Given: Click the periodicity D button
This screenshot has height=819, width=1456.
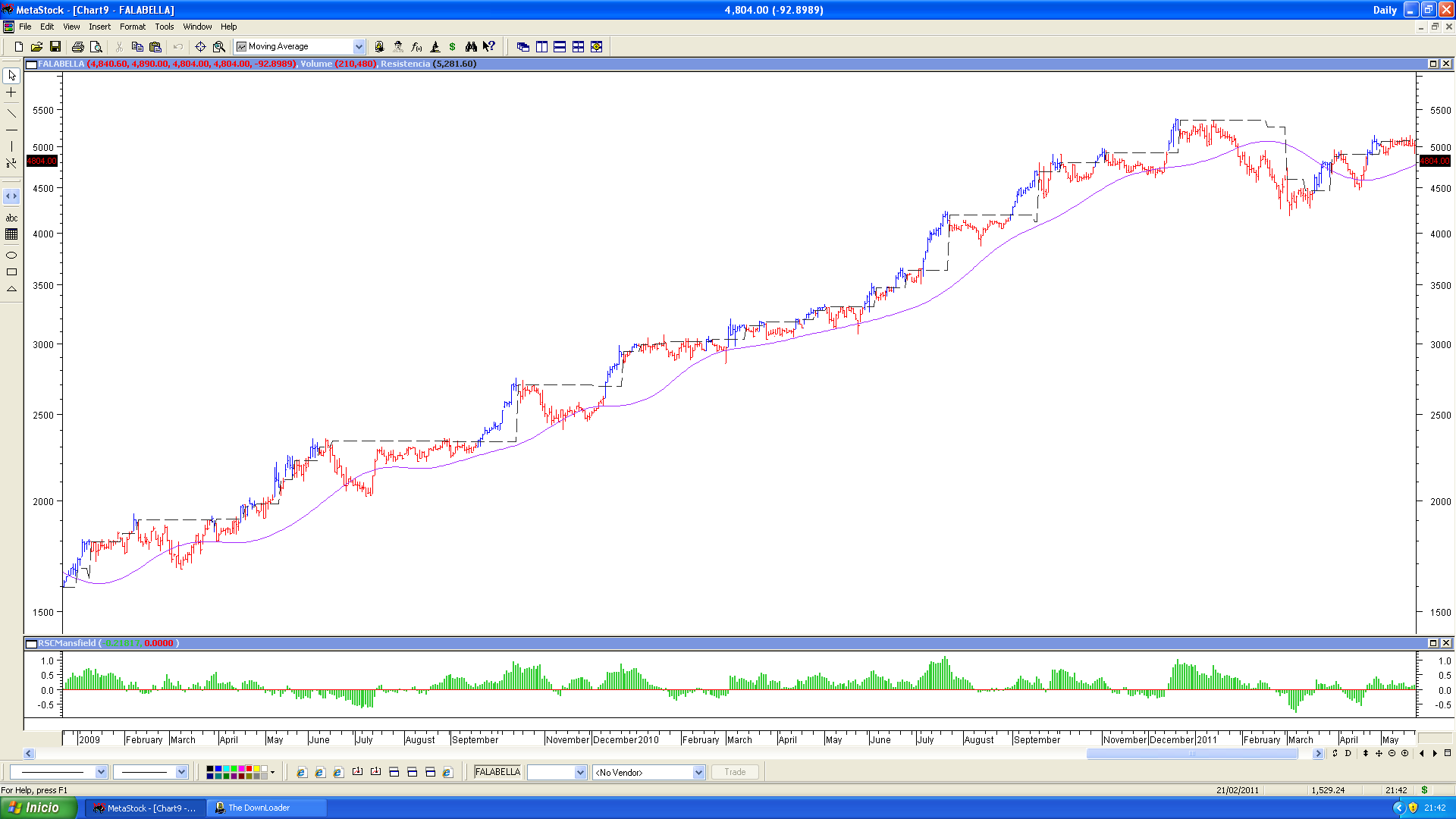Looking at the screenshot, I should pyautogui.click(x=1348, y=753).
